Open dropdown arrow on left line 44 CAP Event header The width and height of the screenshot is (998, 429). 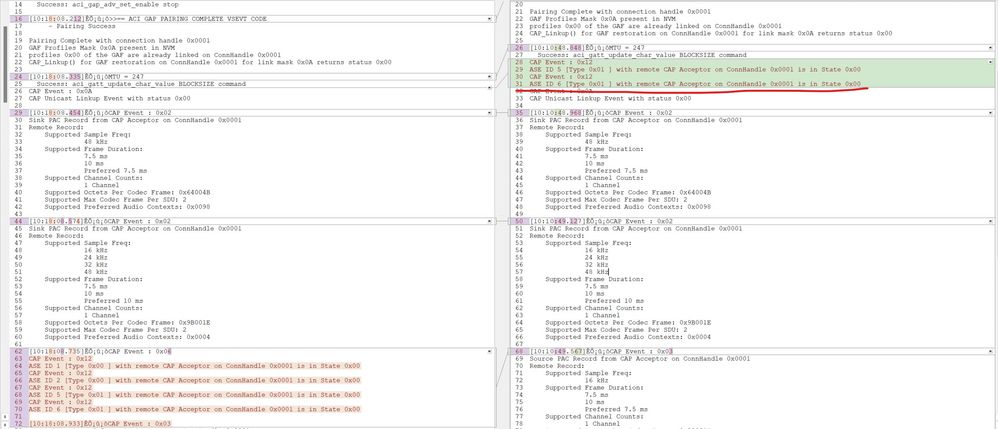coord(489,221)
